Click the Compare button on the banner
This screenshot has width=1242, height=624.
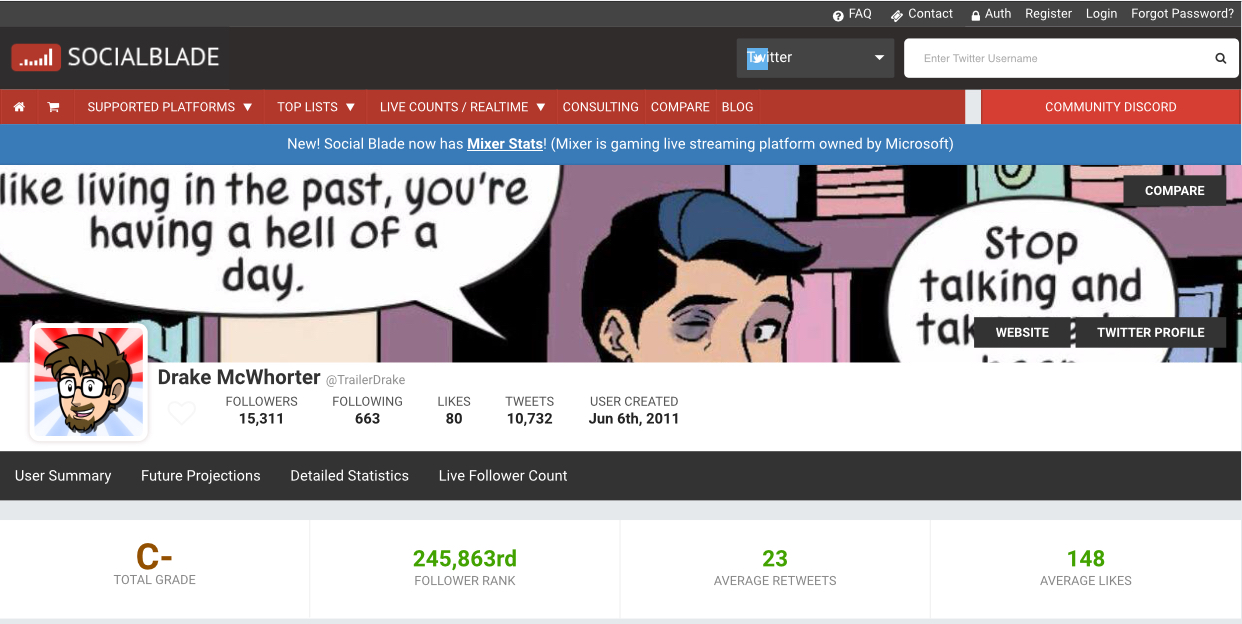tap(1174, 191)
